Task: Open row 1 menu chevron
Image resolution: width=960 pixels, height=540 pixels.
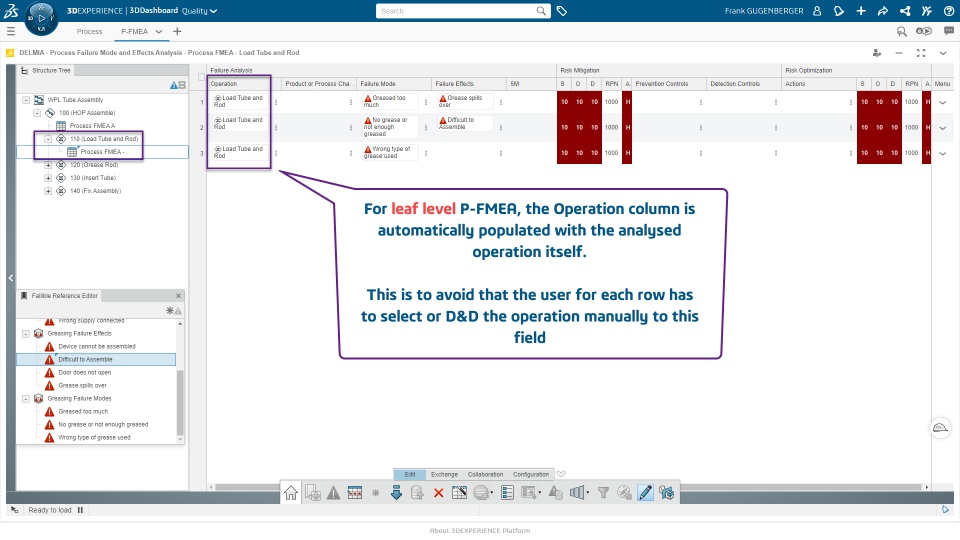Action: (943, 102)
